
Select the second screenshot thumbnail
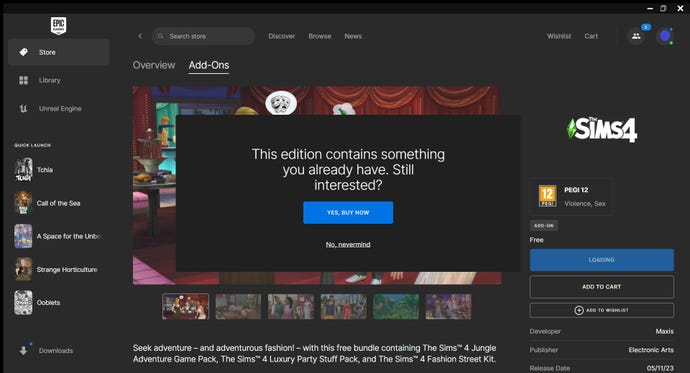click(x=238, y=307)
